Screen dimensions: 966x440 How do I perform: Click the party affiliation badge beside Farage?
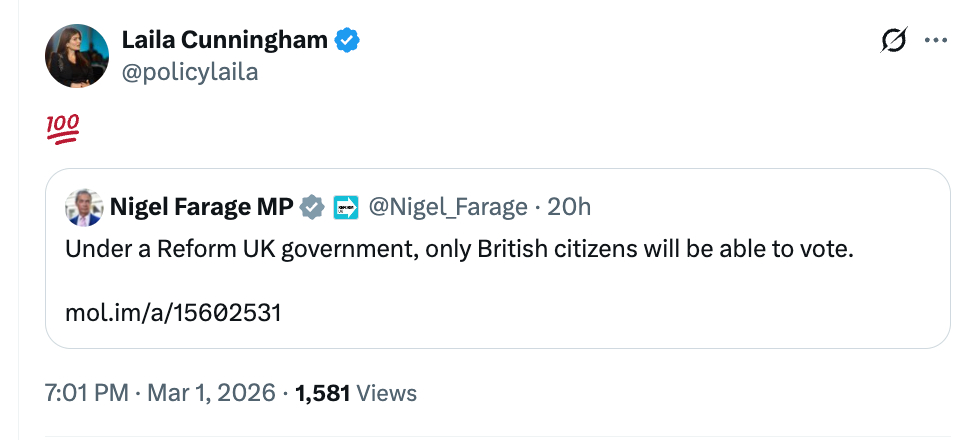coord(346,207)
